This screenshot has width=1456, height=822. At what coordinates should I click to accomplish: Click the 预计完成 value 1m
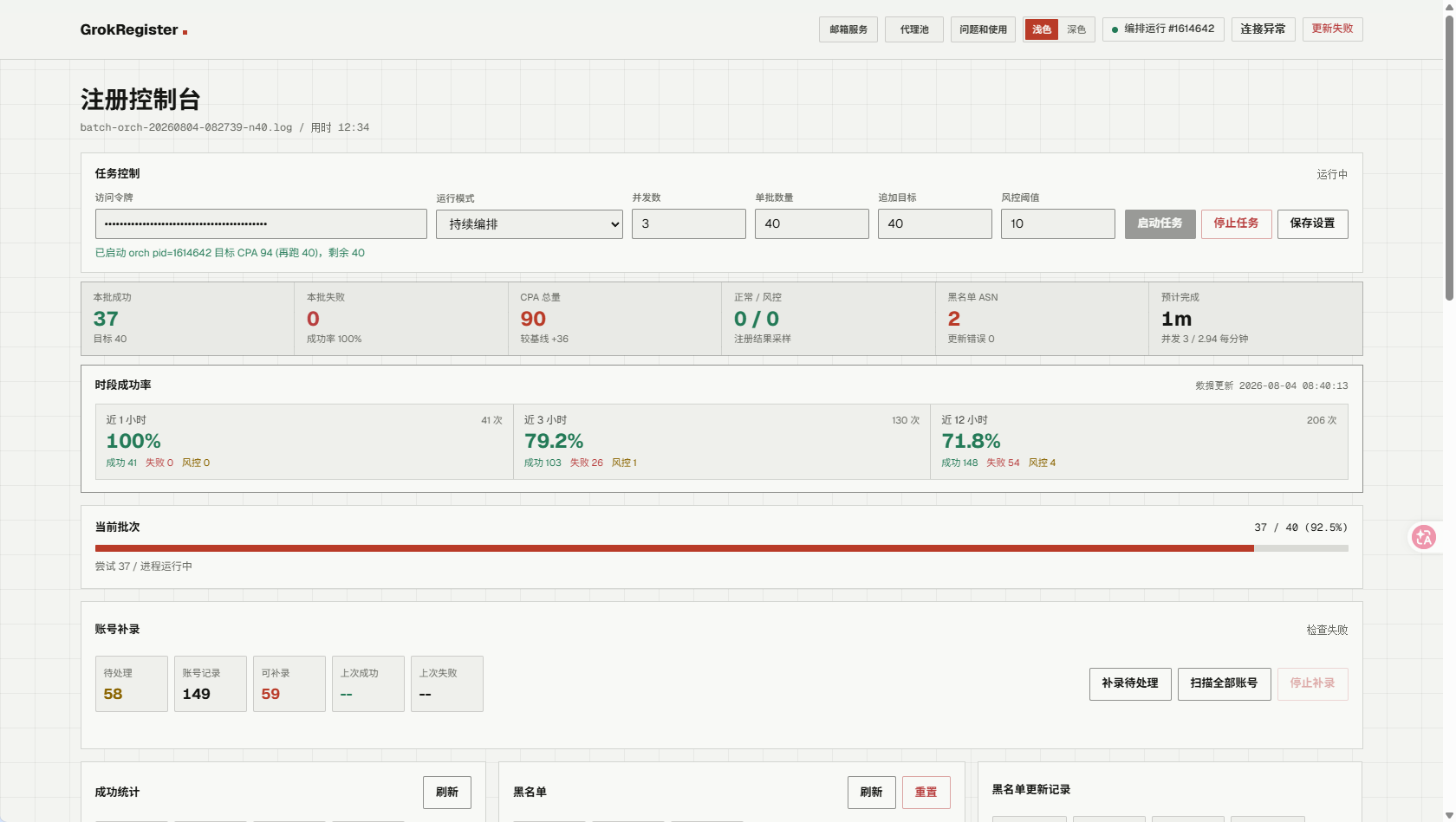(x=1177, y=319)
